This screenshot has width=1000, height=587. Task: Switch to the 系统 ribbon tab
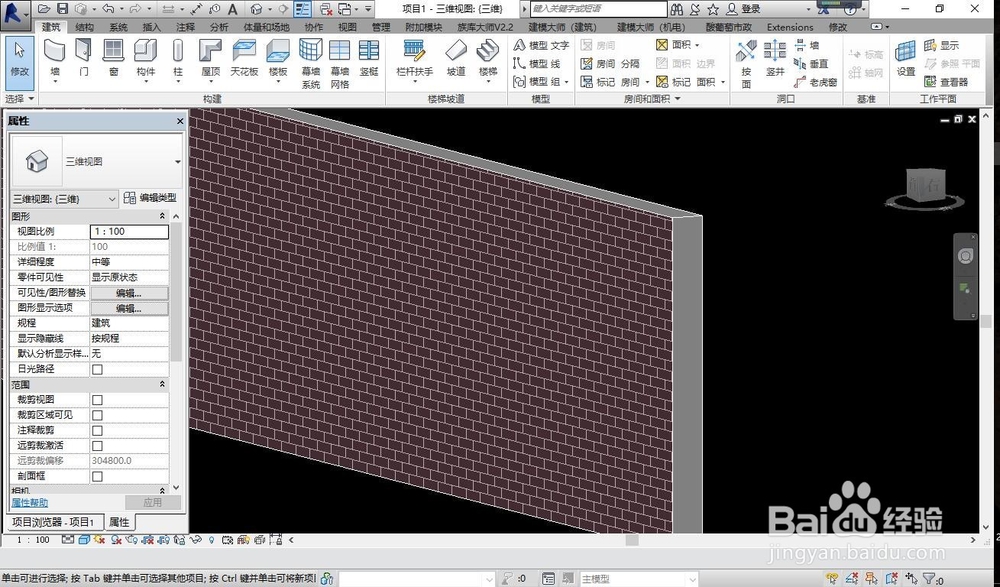(118, 27)
